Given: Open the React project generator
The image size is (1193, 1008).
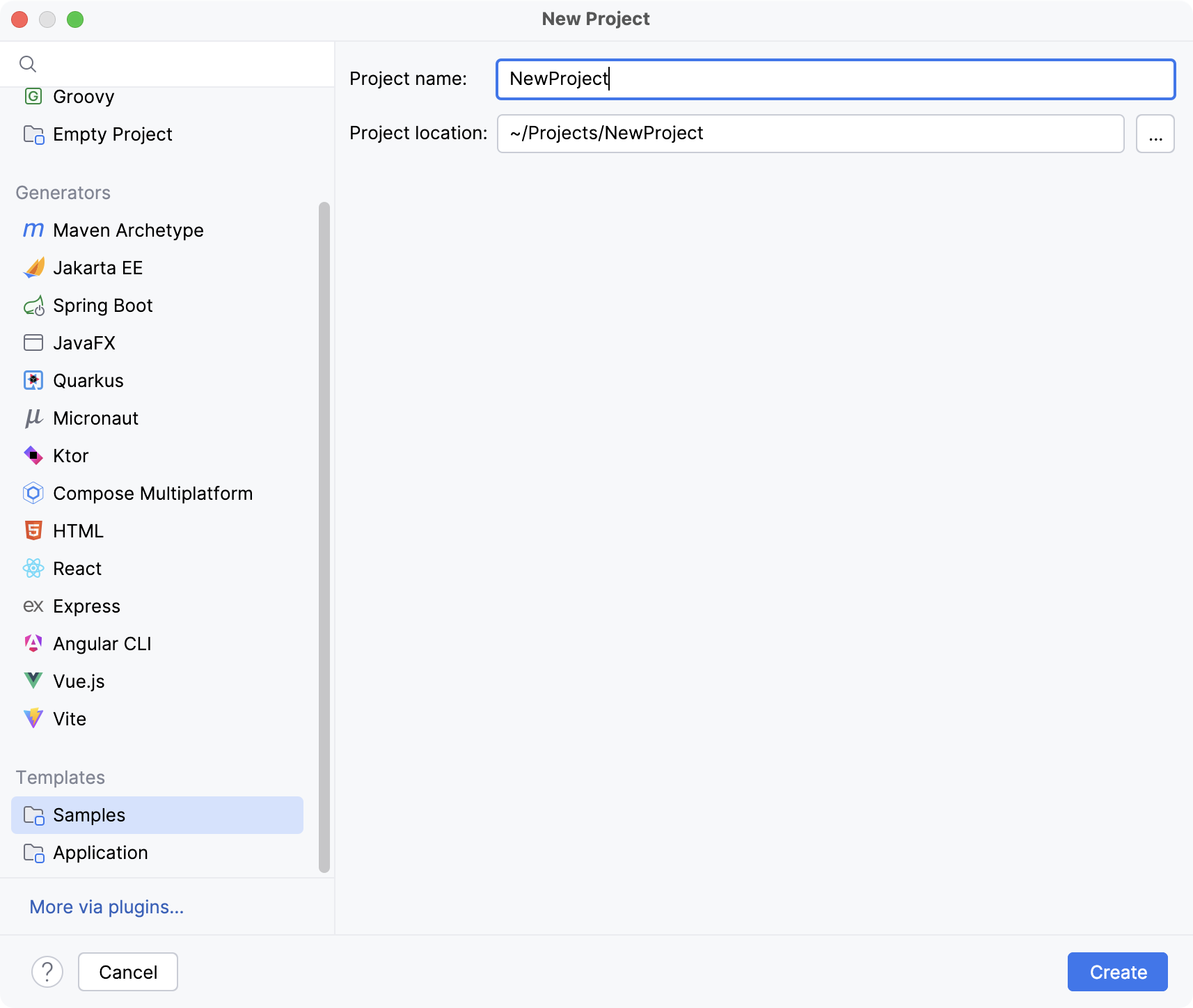Looking at the screenshot, I should [x=77, y=568].
